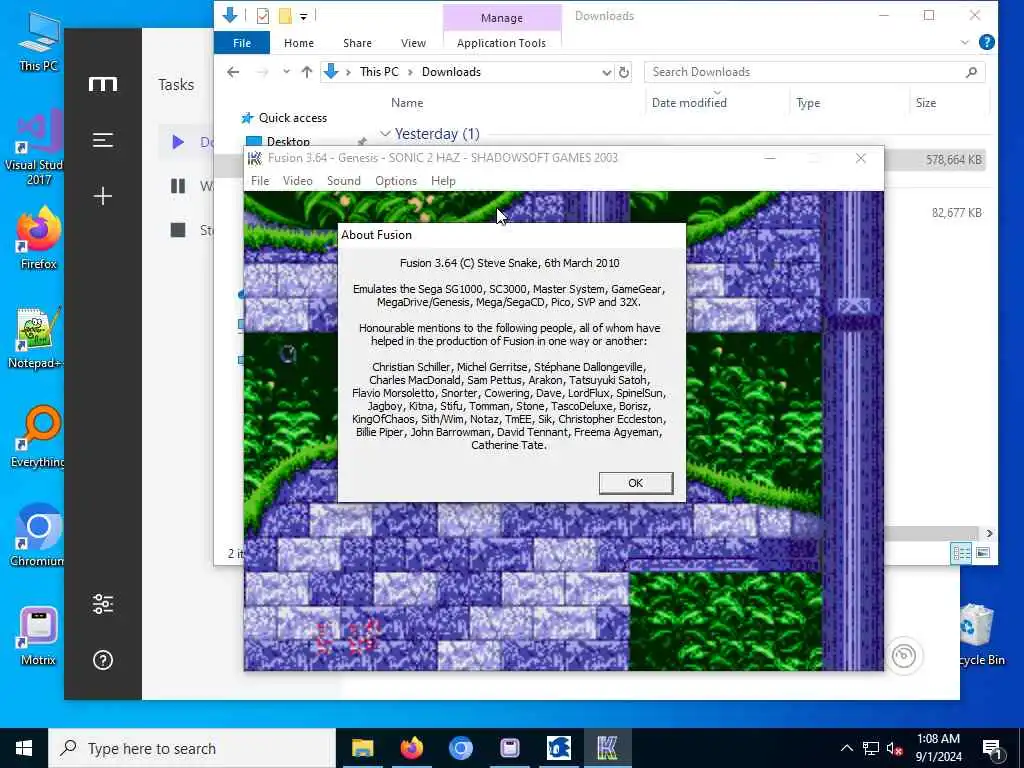
Task: Collapse the Yesterday (1) group
Action: [x=385, y=134]
